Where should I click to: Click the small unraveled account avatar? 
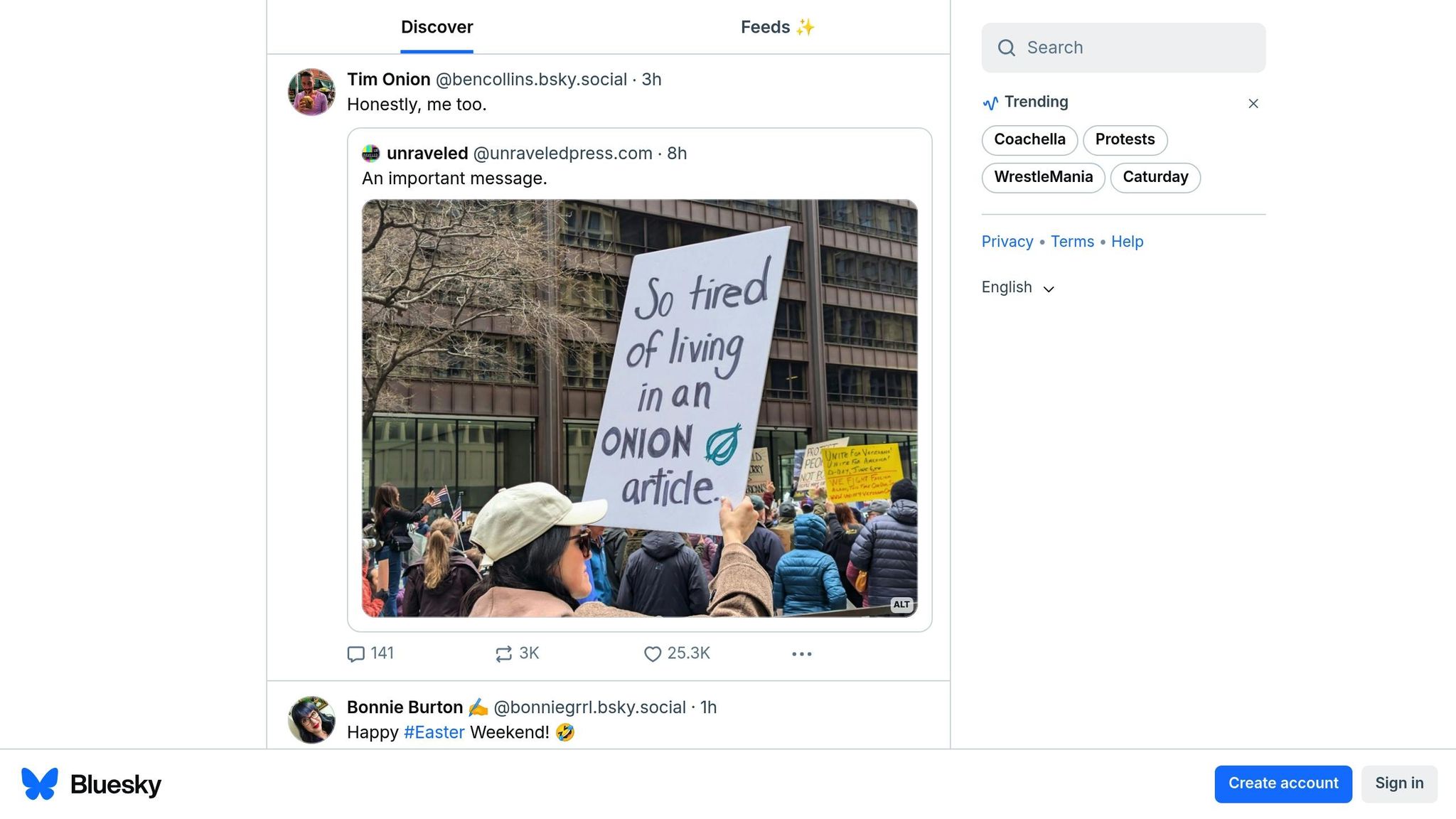coord(370,154)
